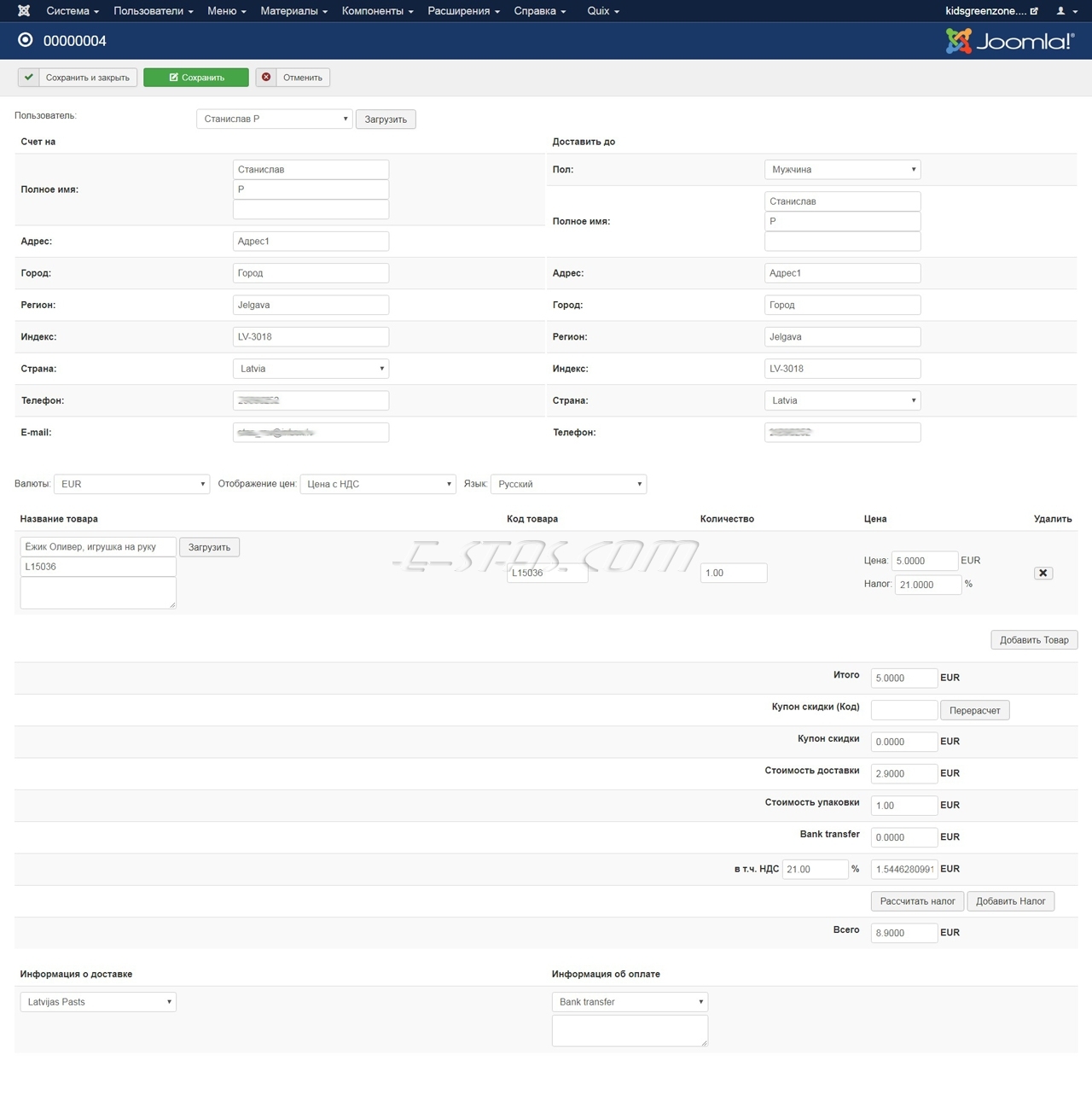Open the Пользователи menu

coord(154,11)
